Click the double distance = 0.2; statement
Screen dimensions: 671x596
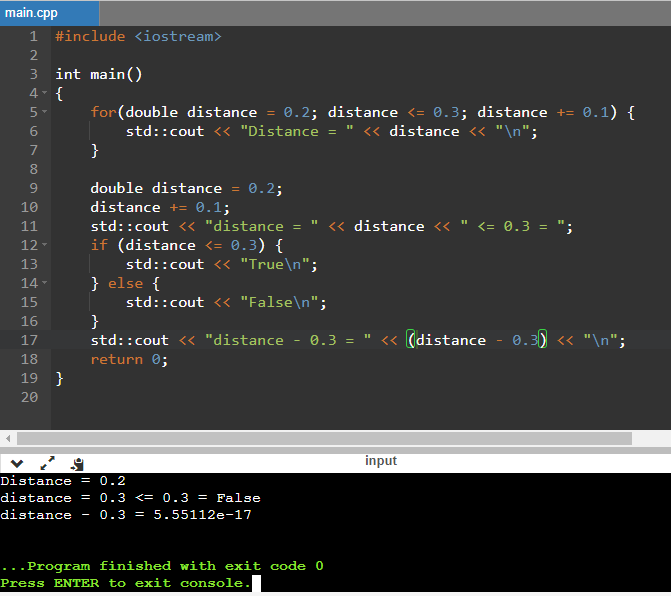187,188
